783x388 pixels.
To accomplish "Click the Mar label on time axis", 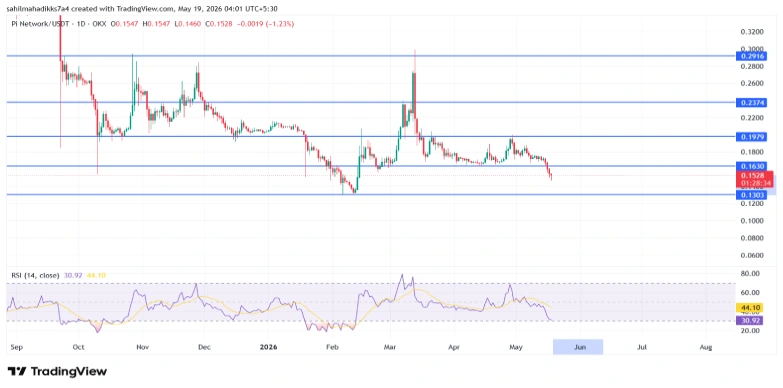I will pos(390,346).
